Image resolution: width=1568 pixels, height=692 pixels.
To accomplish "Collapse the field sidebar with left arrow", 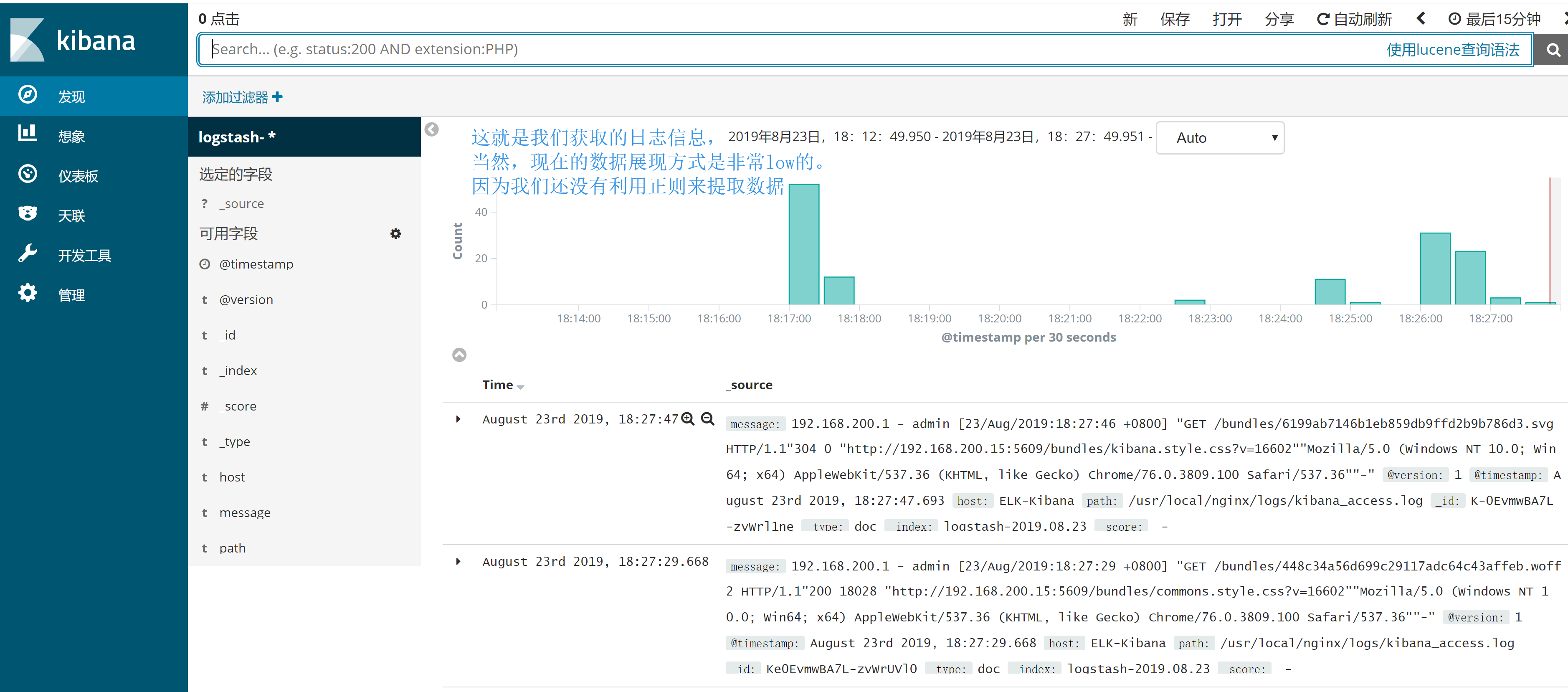I will tap(431, 129).
